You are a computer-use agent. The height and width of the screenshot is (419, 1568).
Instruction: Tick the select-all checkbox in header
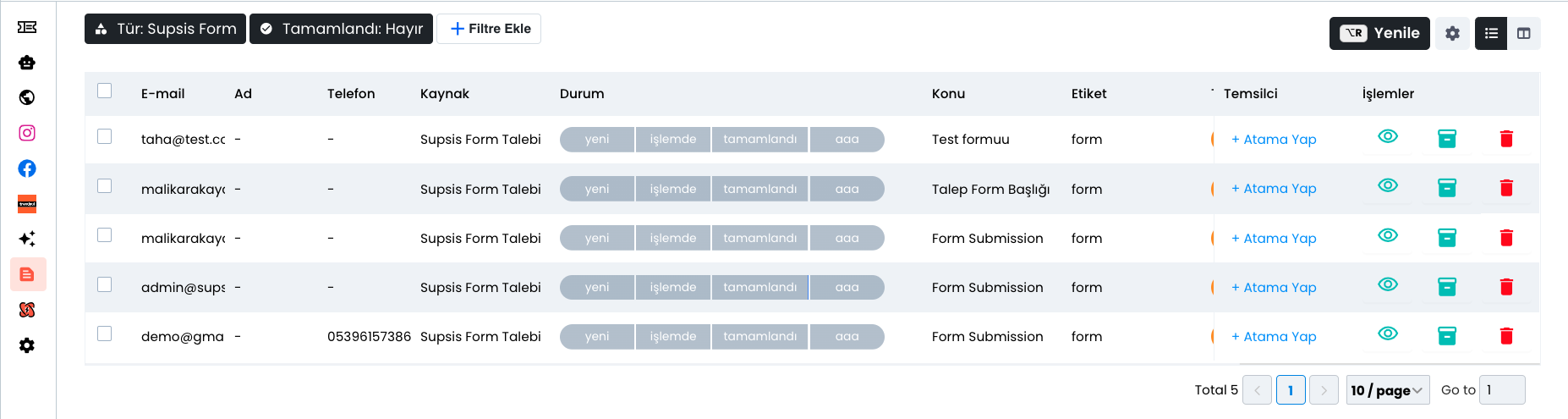coord(105,91)
